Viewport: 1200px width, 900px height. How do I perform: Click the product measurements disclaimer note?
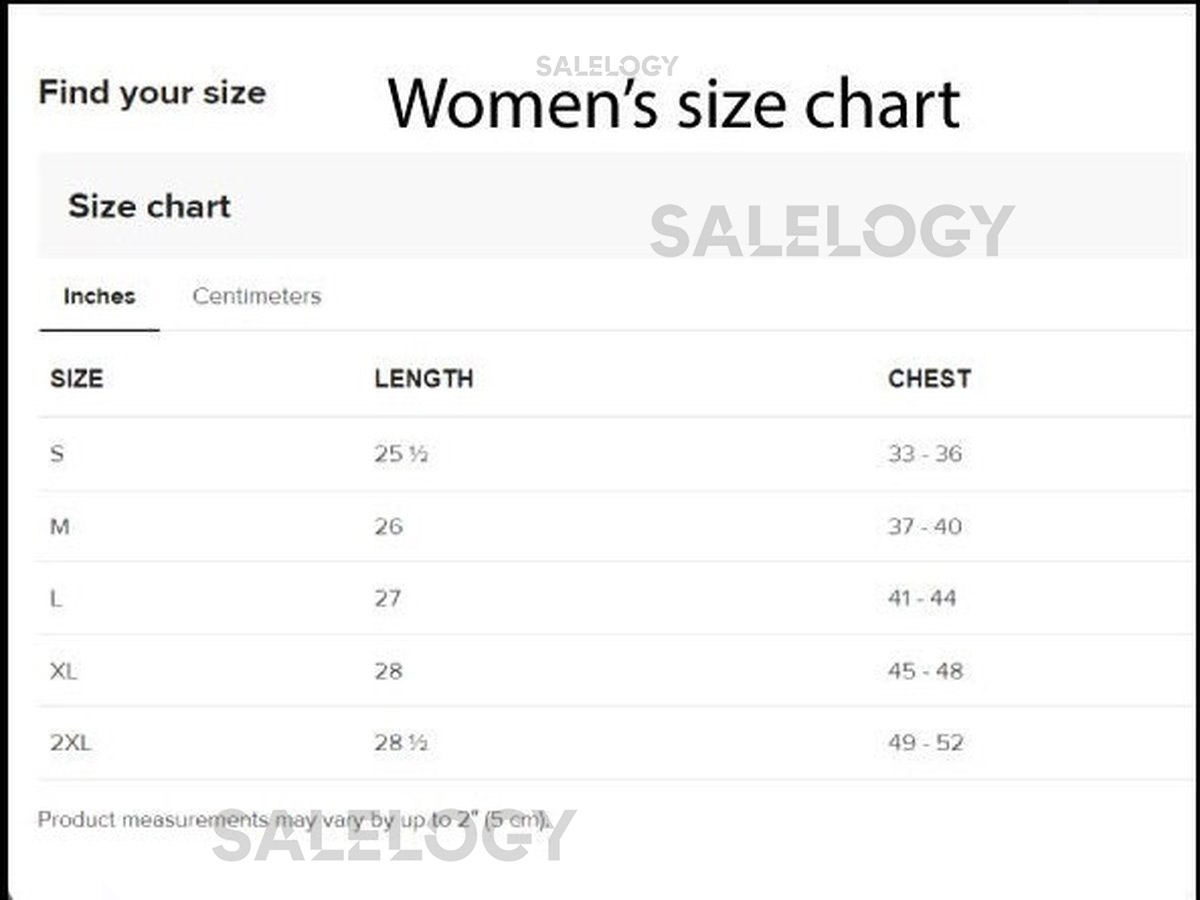click(294, 821)
